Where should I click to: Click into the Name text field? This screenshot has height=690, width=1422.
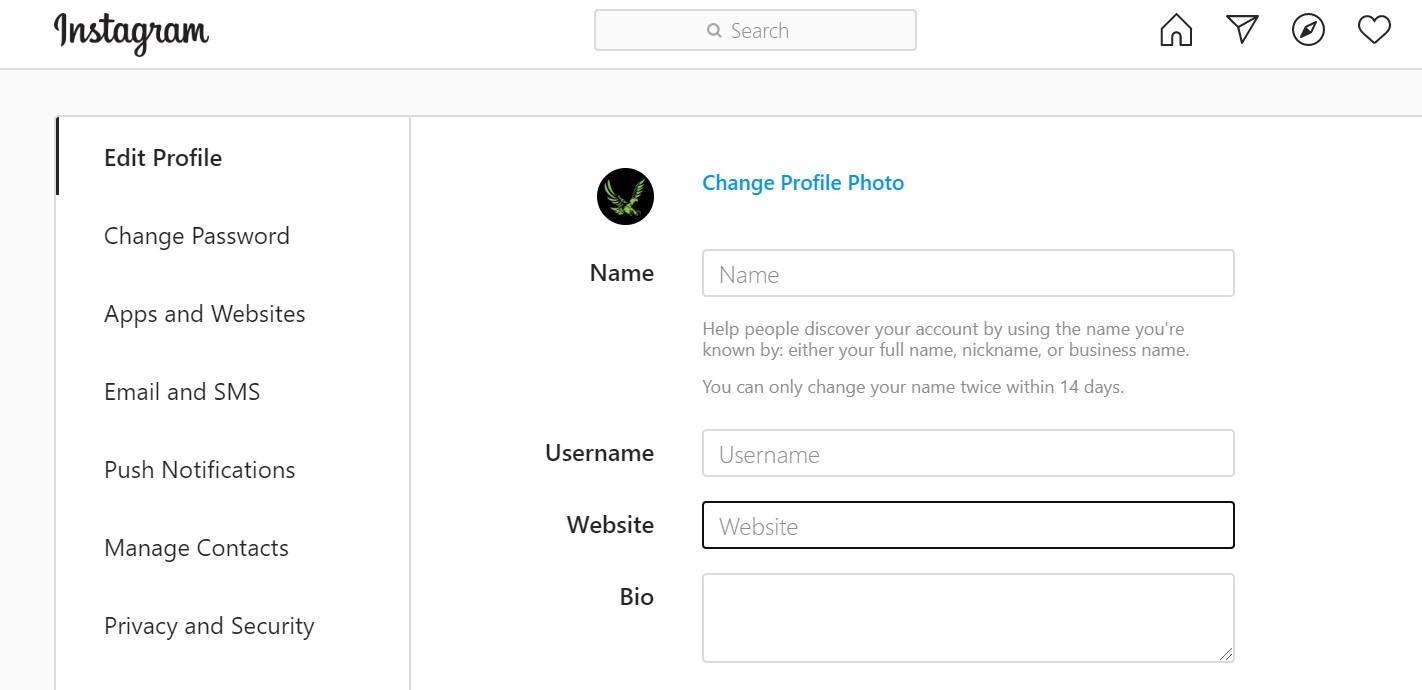click(968, 274)
